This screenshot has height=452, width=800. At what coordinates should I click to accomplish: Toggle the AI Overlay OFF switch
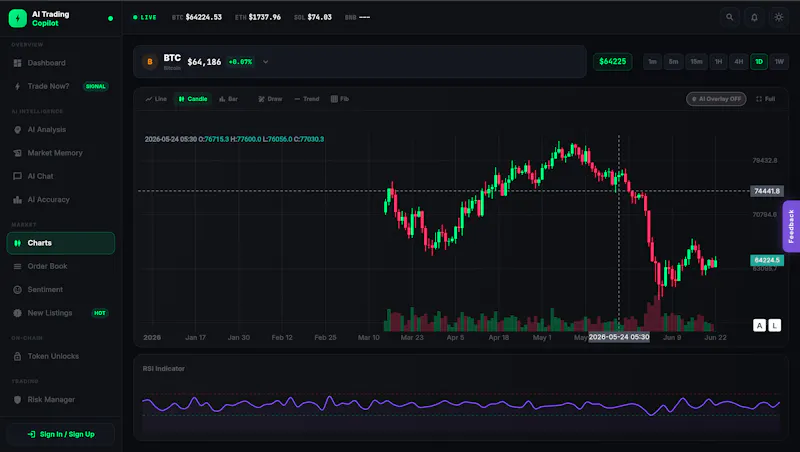[x=716, y=99]
